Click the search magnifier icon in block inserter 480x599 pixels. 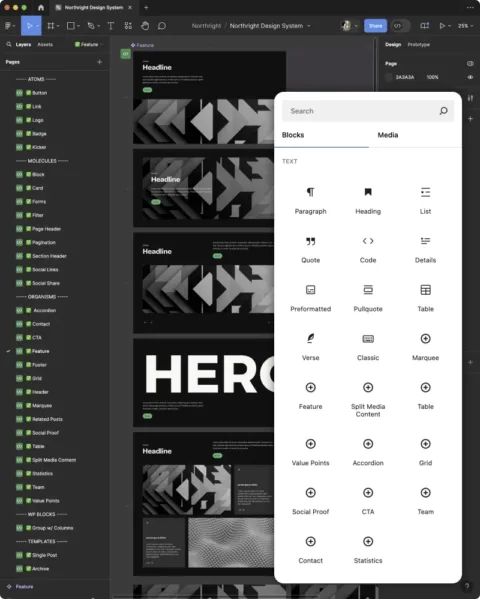coord(443,111)
